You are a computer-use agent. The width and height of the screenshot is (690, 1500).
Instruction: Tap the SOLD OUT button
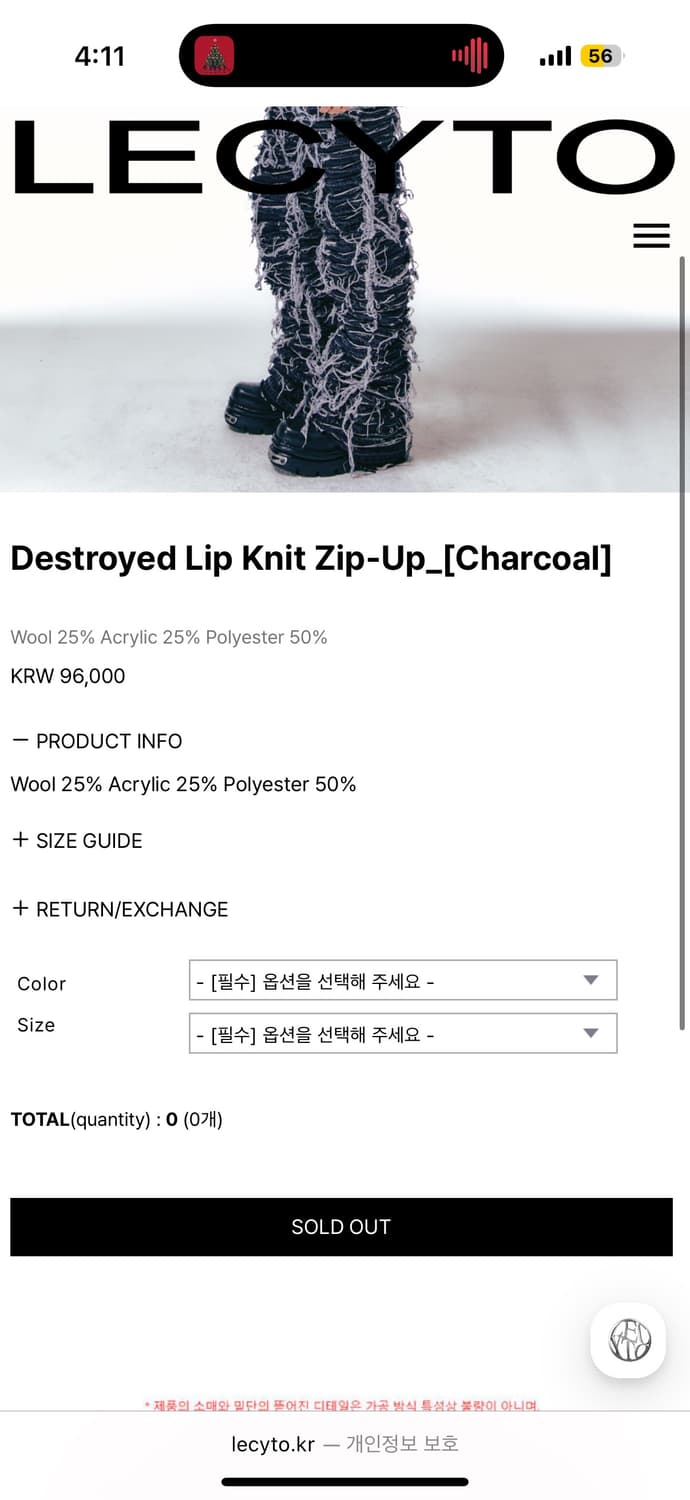[341, 1227]
